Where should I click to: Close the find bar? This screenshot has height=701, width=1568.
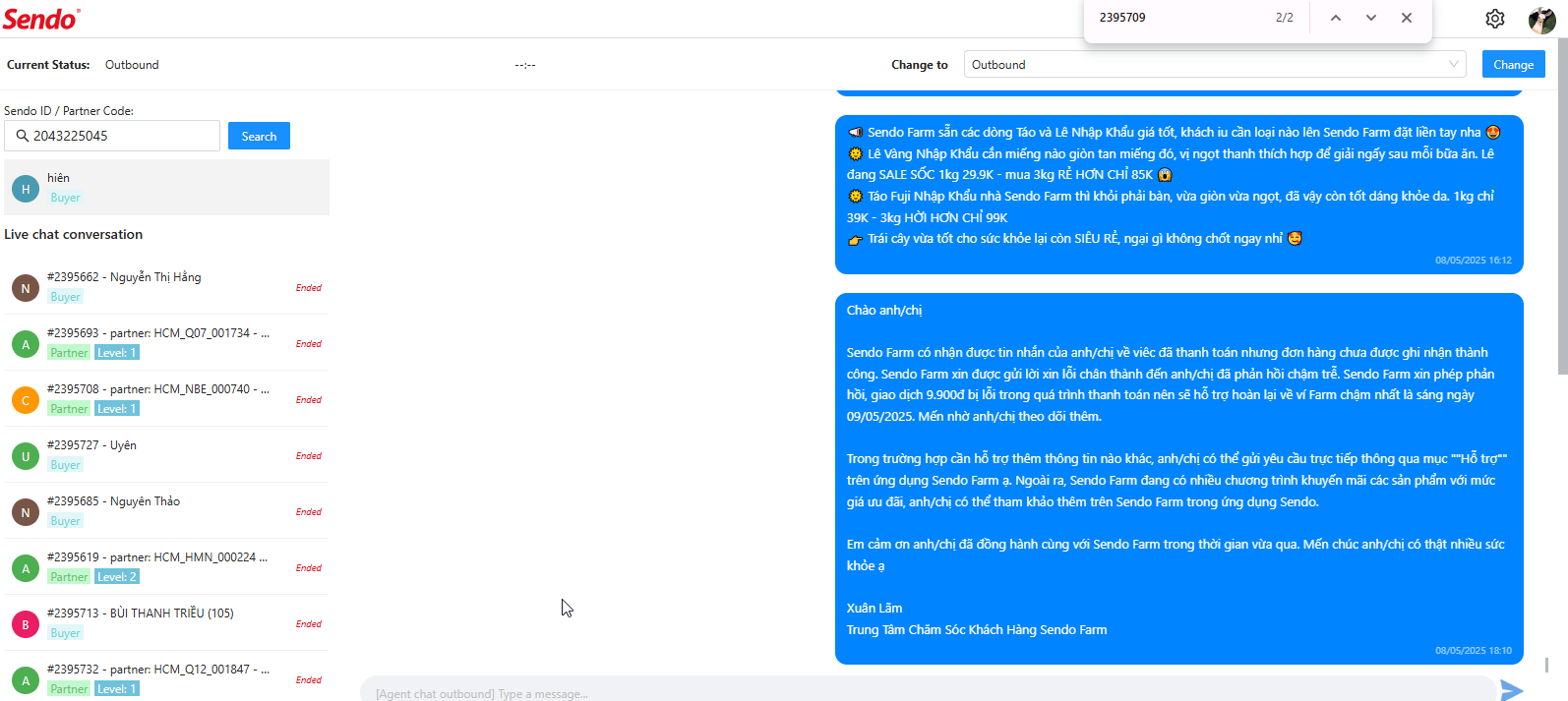point(1407,18)
